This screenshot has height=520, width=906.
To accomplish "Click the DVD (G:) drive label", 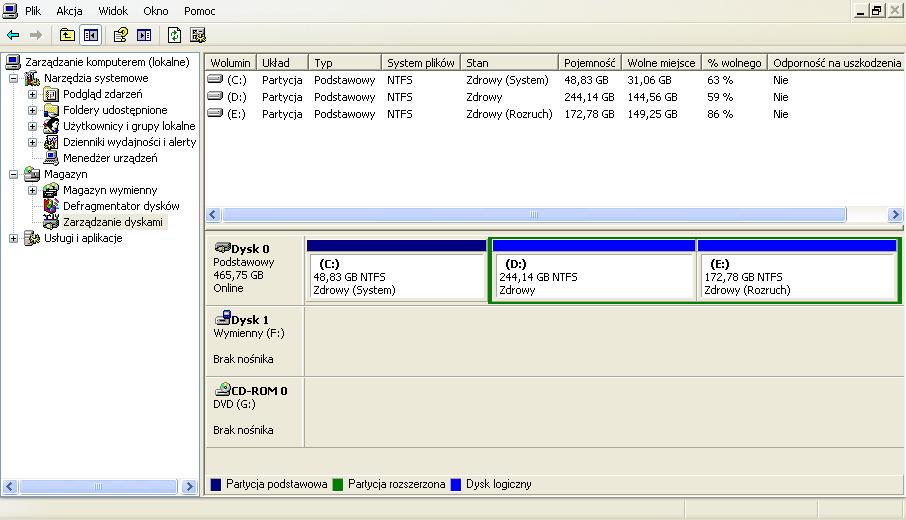I will point(234,404).
